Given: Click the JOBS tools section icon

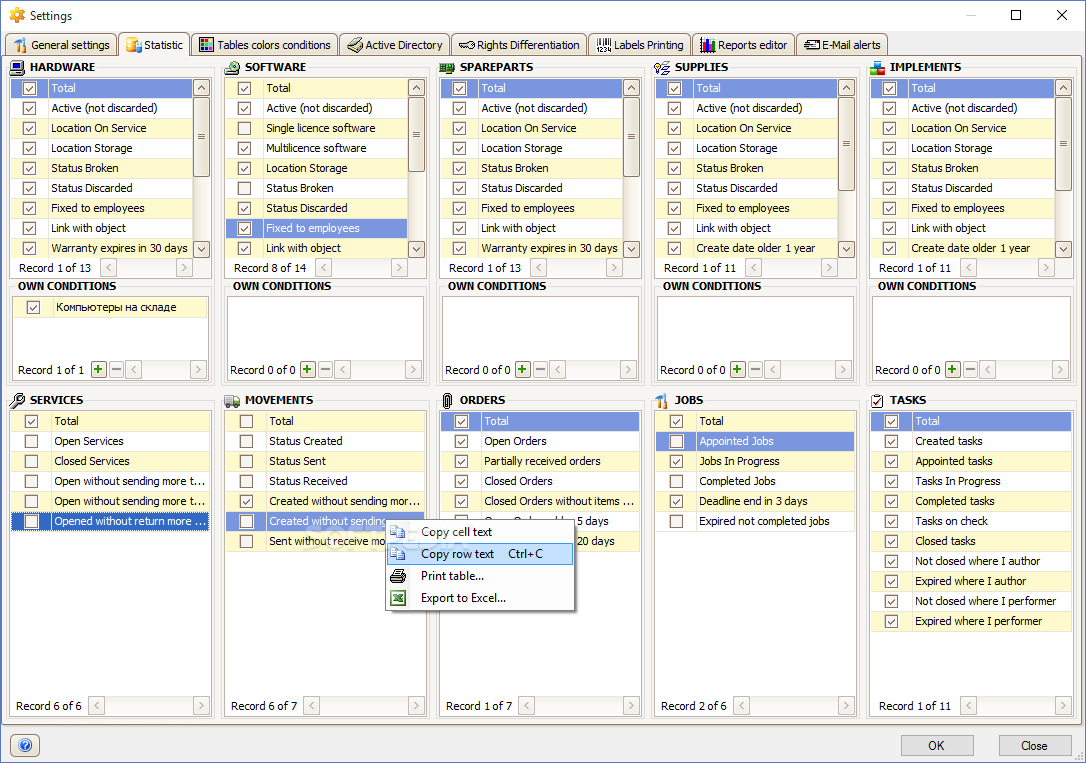Looking at the screenshot, I should point(662,400).
